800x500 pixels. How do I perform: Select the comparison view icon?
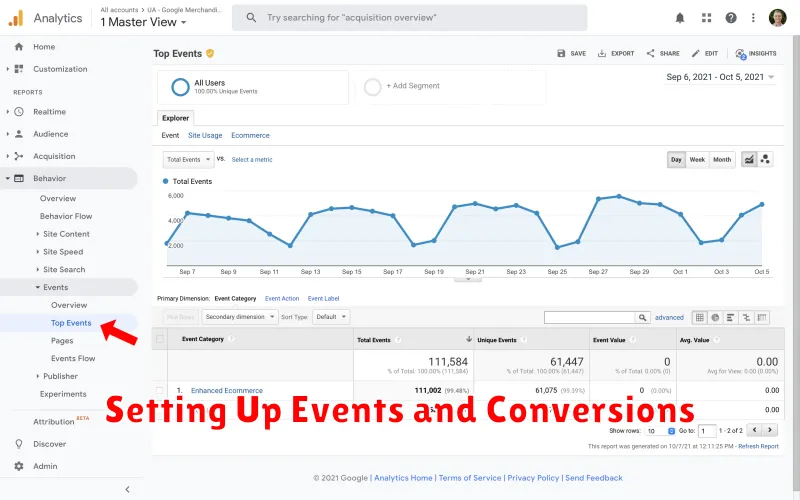coord(746,317)
